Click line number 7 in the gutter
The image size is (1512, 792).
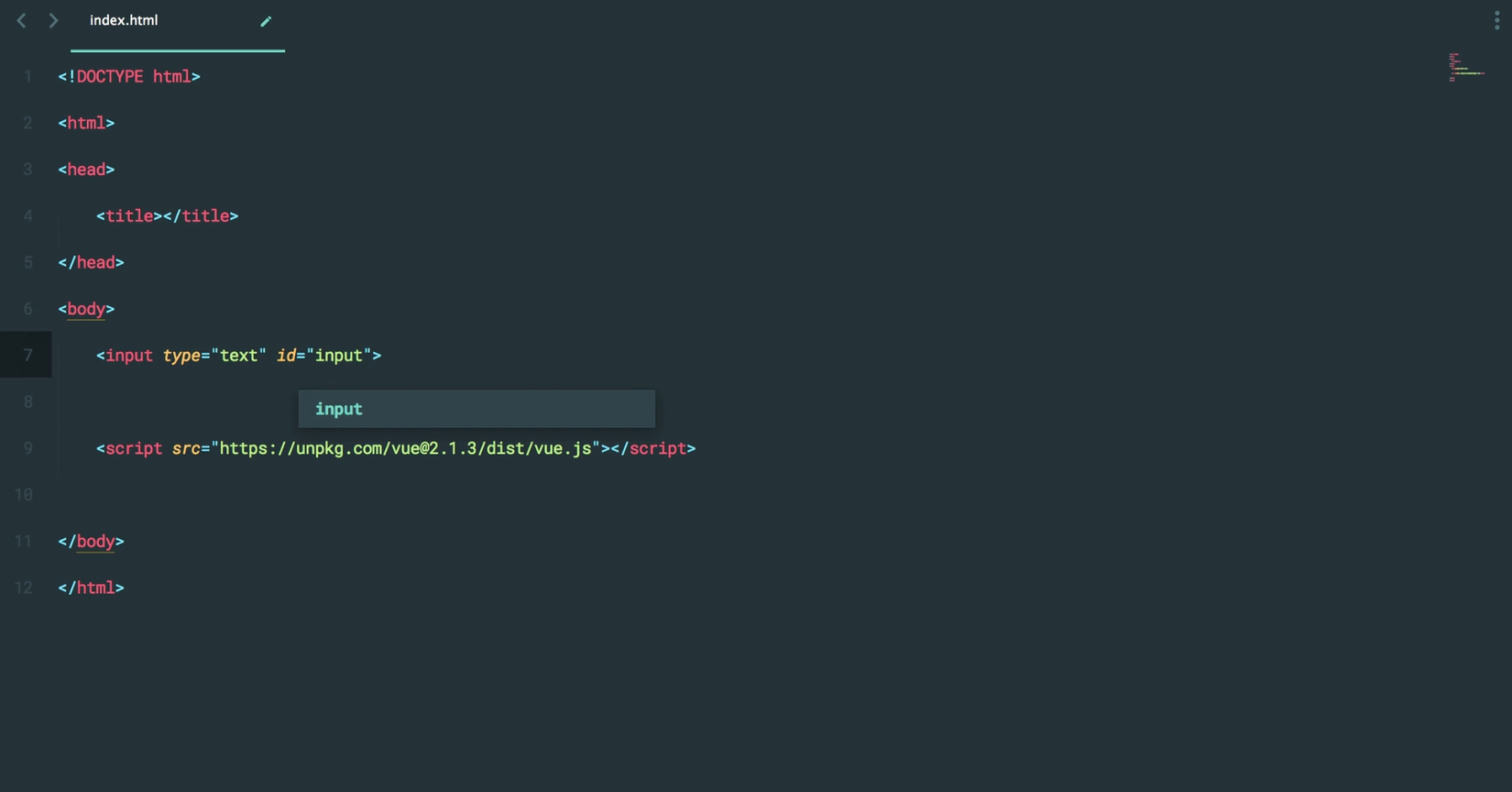coord(27,356)
